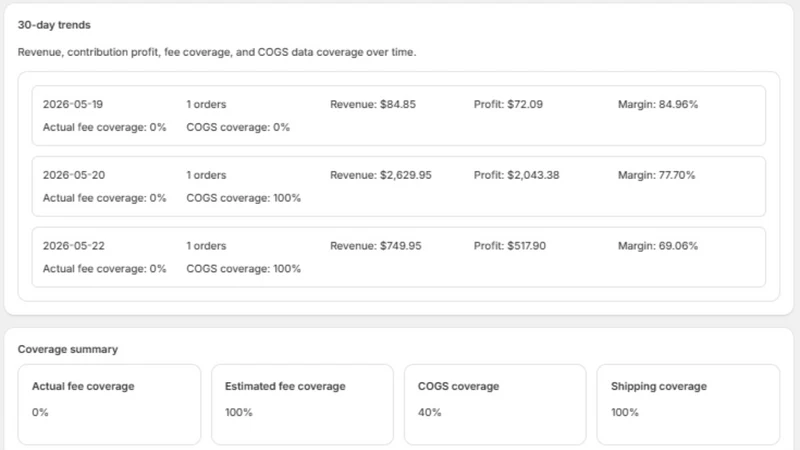Click COGS coverage: 100% under 2026-05-22

(243, 269)
